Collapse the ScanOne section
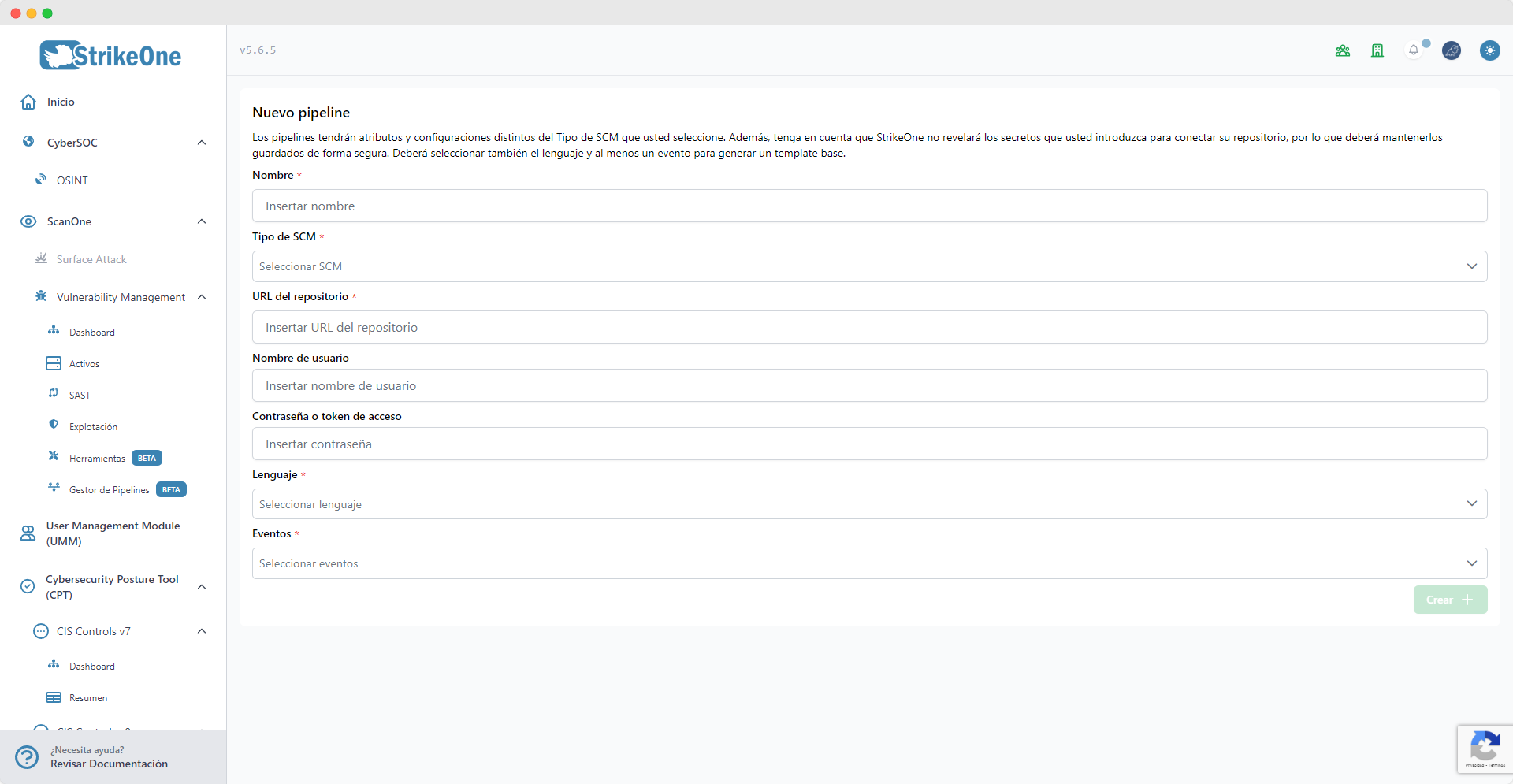 [x=202, y=221]
